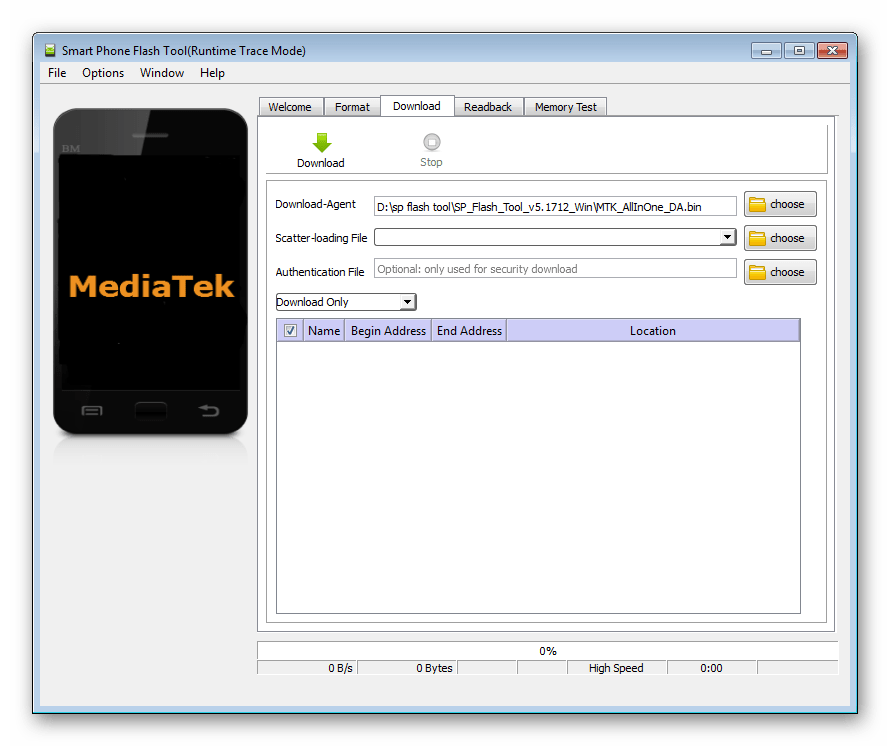Click the Stop icon
890x746 pixels.
click(x=431, y=142)
